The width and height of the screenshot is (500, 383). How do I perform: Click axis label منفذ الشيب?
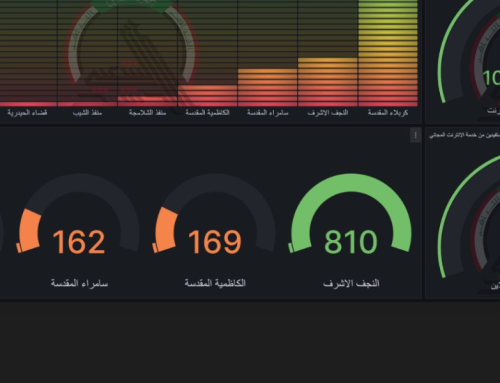tap(87, 113)
